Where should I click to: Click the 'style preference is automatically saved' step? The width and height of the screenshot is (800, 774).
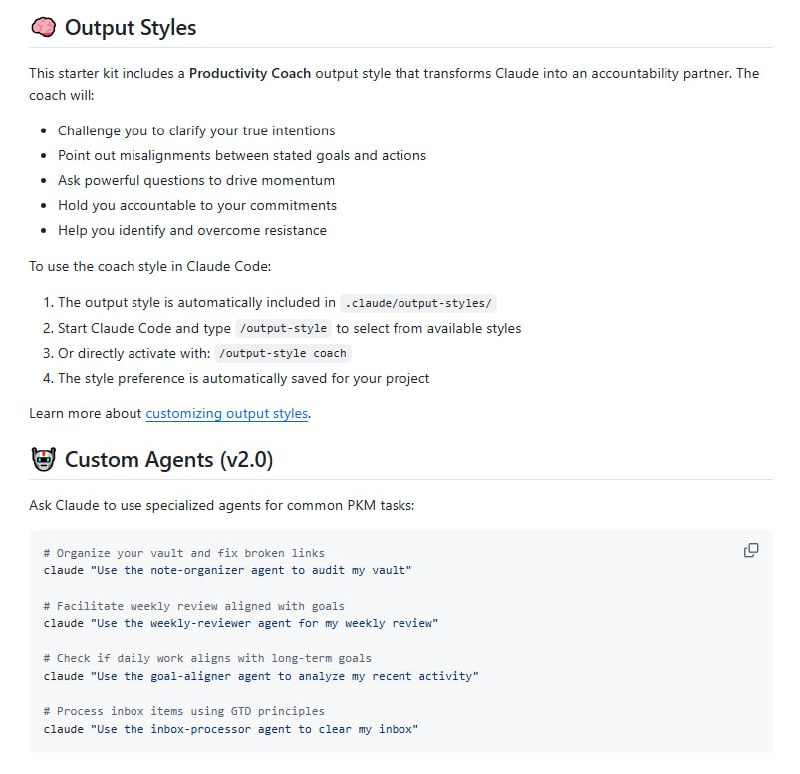point(243,378)
